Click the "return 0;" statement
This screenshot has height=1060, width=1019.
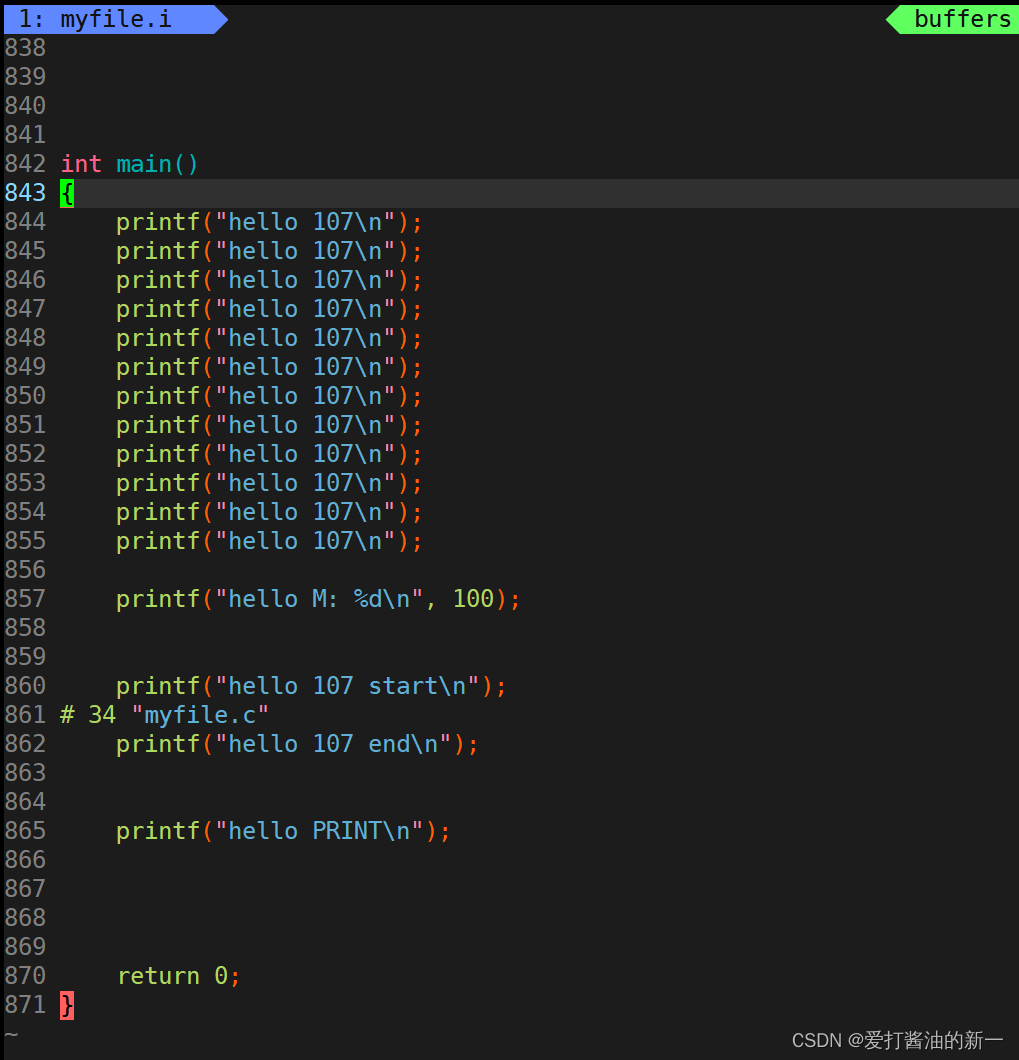(179, 976)
